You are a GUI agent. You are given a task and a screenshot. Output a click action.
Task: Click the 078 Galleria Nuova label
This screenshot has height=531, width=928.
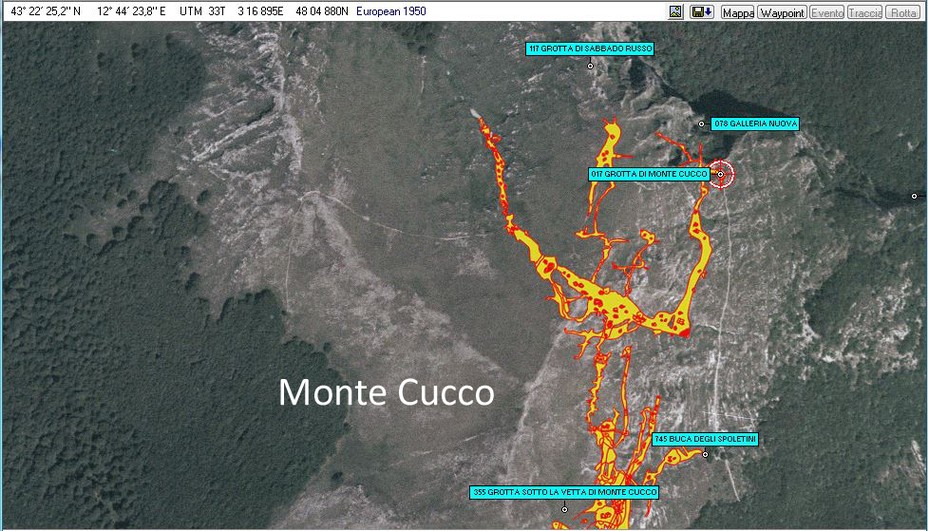click(755, 124)
